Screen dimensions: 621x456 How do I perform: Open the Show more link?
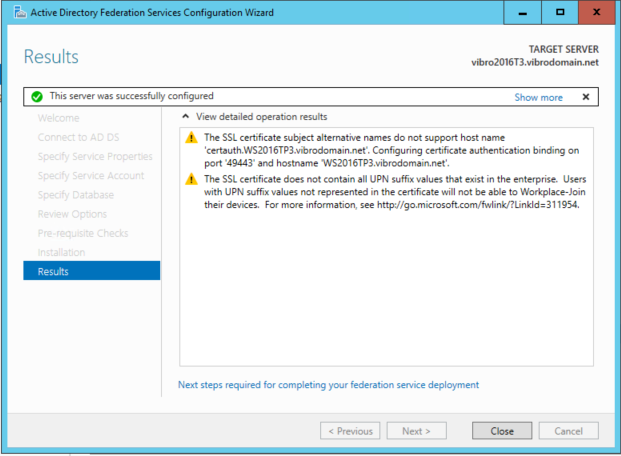click(x=538, y=97)
